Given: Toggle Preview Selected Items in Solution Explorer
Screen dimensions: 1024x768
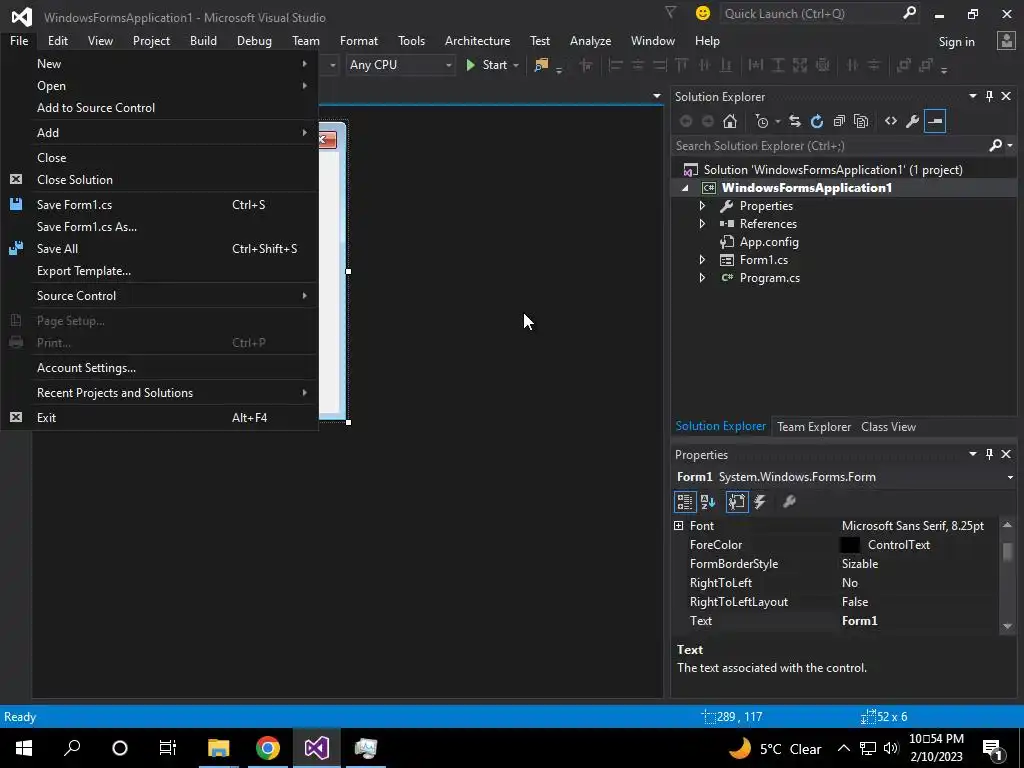Looking at the screenshot, I should click(935, 121).
